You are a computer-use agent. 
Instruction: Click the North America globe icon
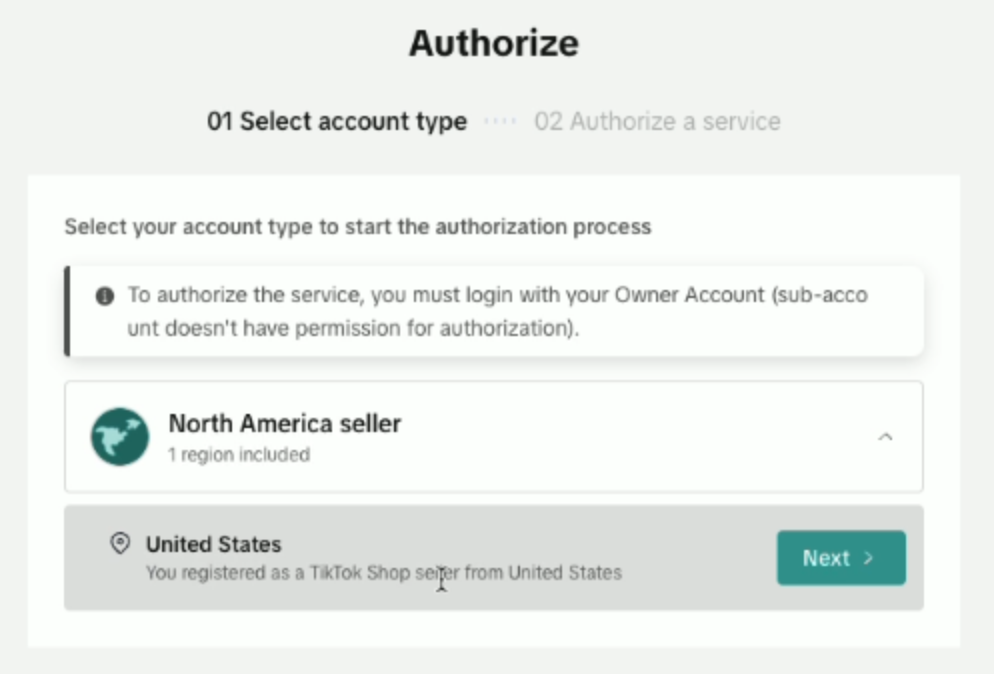point(120,437)
